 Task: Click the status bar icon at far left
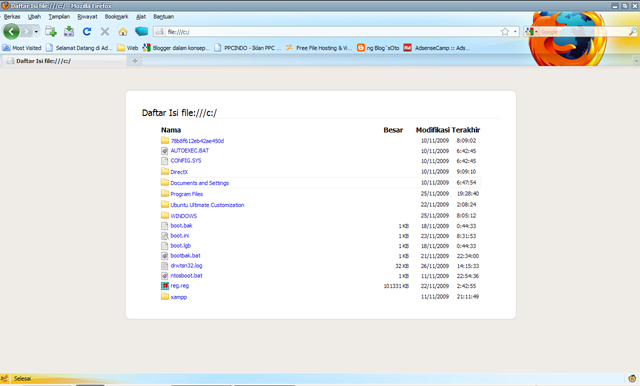click(4, 378)
